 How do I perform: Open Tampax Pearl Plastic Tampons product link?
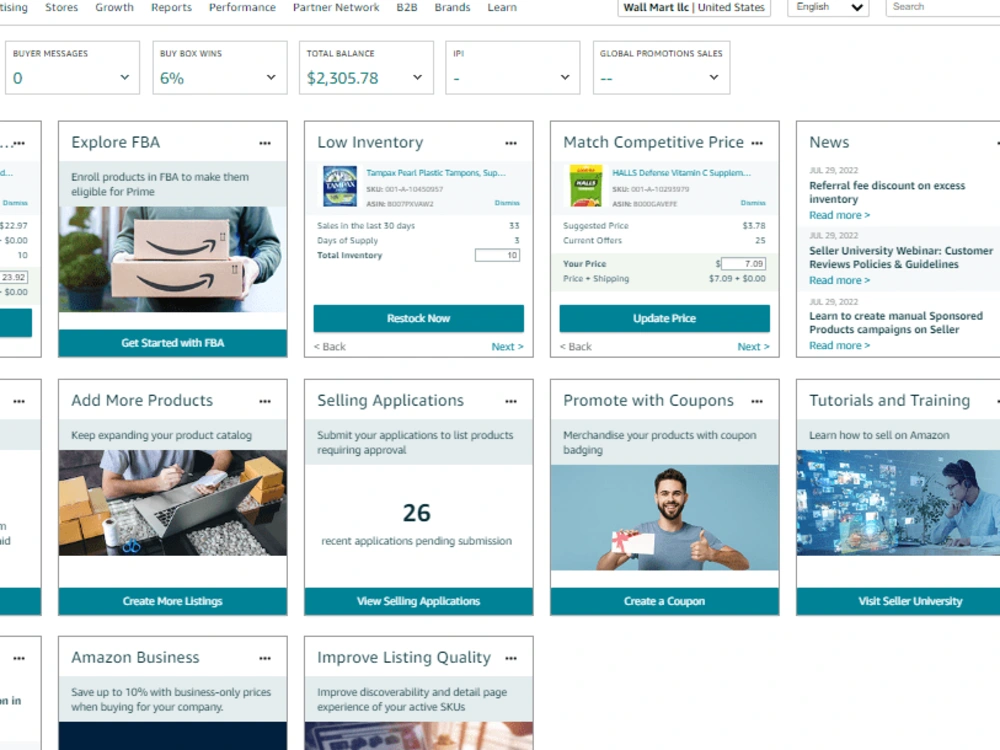(x=436, y=173)
